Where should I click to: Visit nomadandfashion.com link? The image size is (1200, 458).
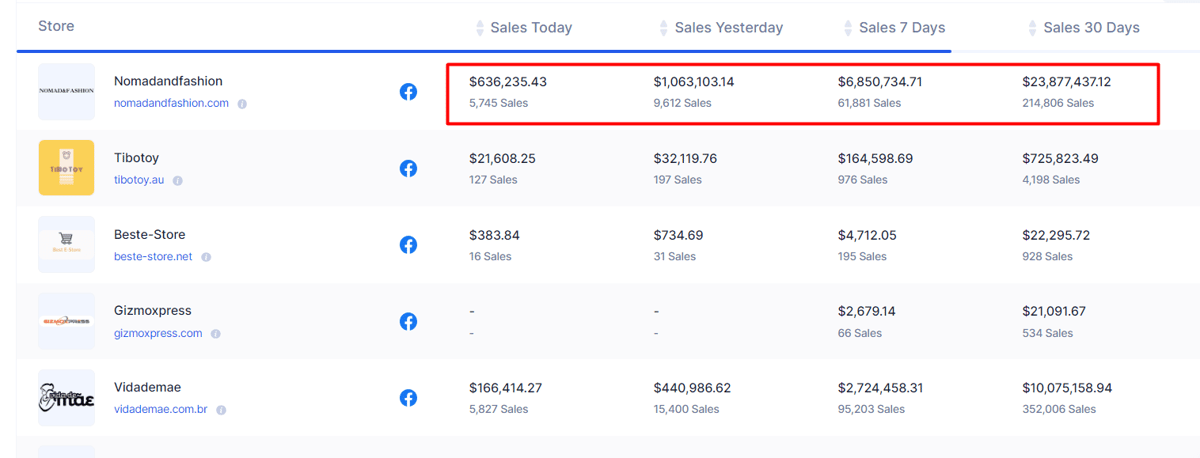pos(171,103)
